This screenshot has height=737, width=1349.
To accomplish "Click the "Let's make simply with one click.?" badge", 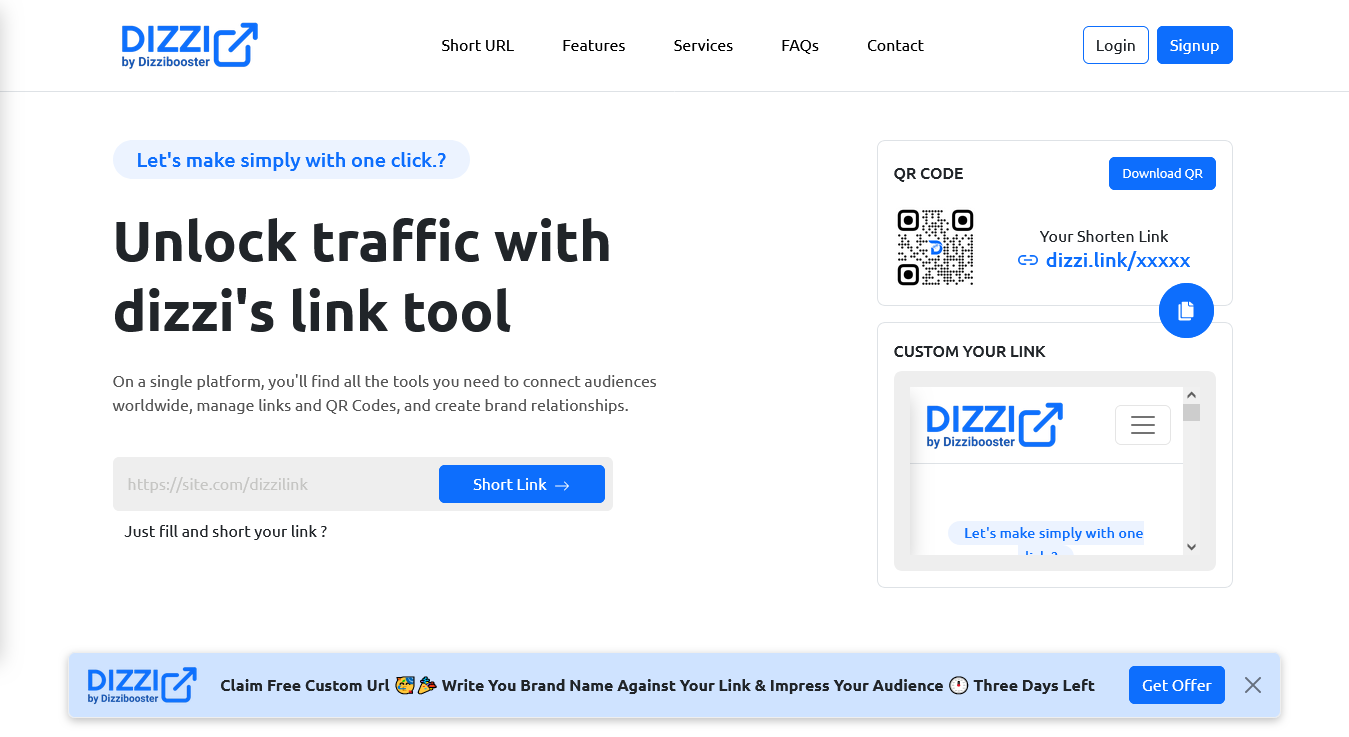I will [x=291, y=160].
